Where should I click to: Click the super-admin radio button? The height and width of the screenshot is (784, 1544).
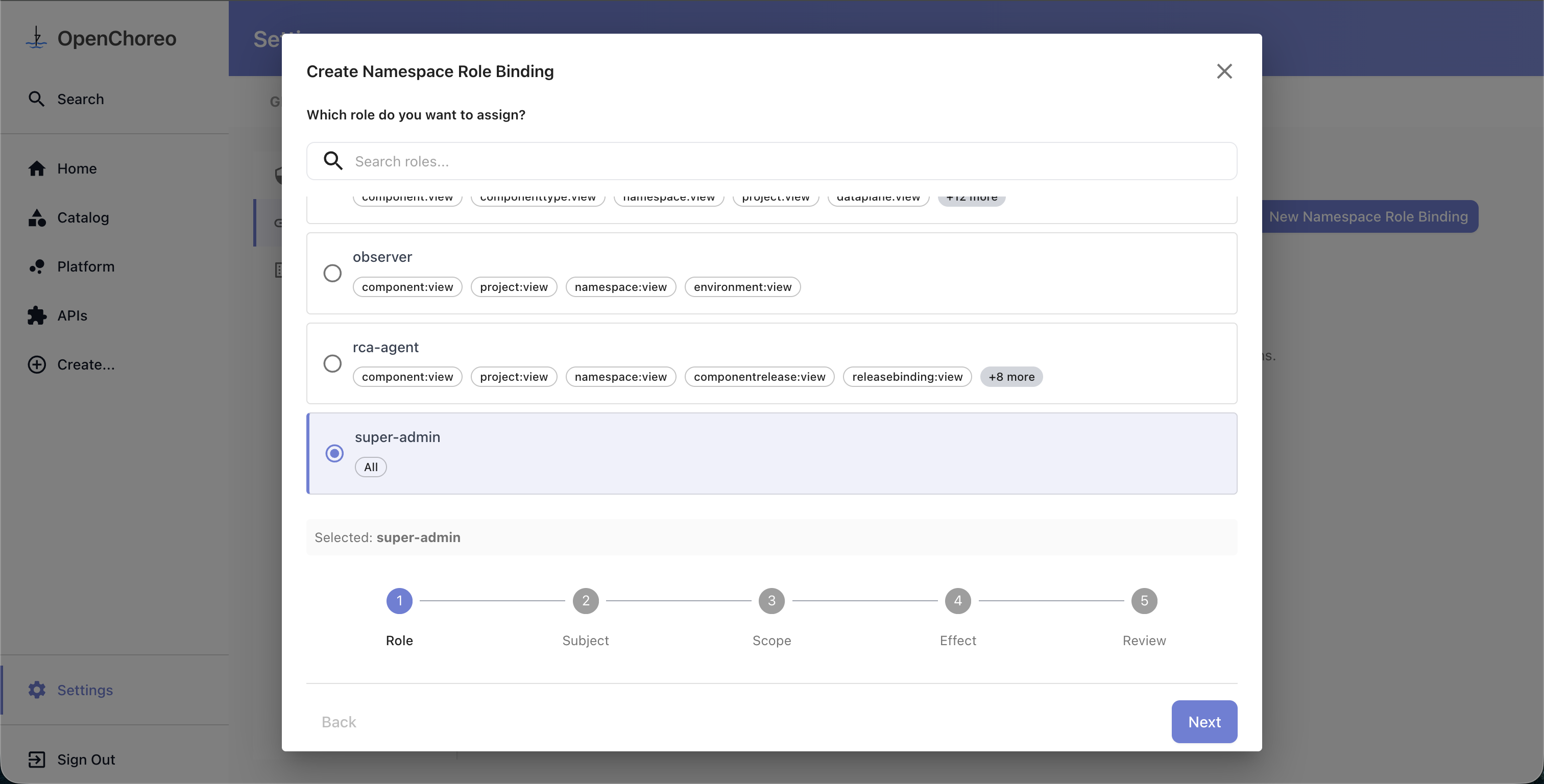pos(334,453)
